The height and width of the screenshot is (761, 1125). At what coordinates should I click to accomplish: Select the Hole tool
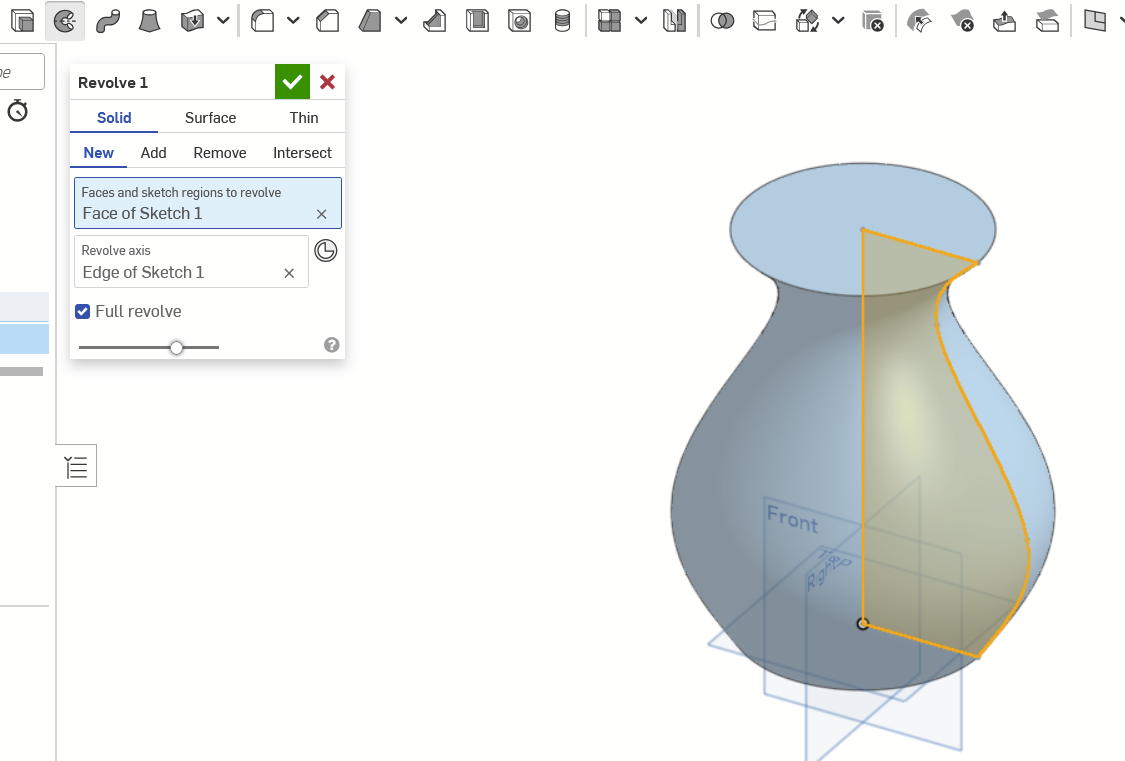[x=519, y=21]
